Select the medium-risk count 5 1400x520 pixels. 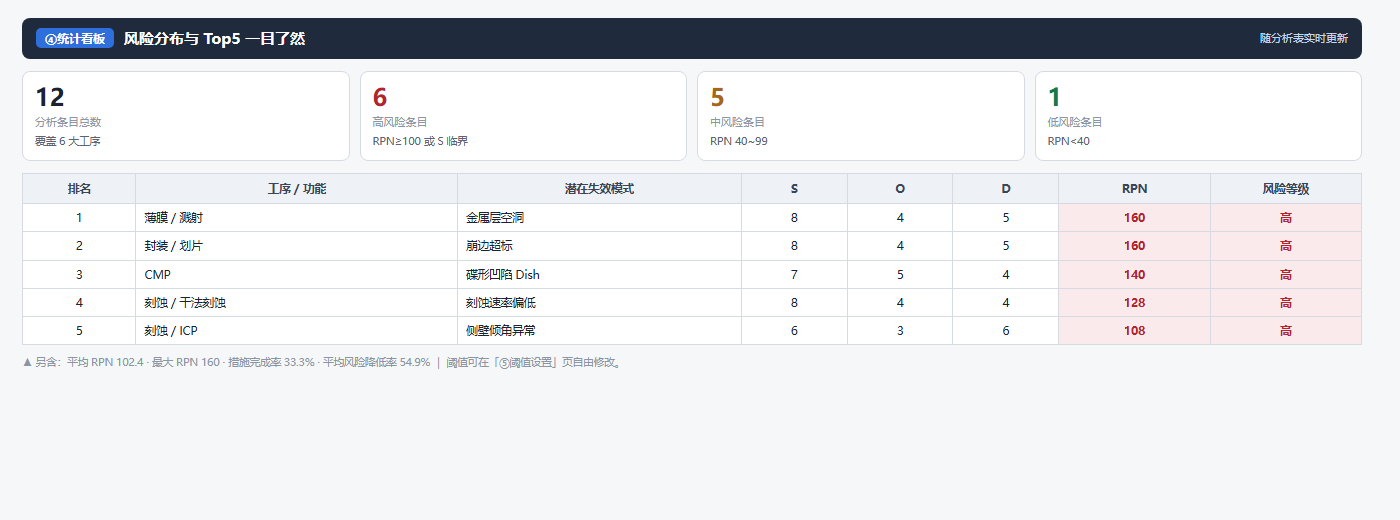click(717, 97)
